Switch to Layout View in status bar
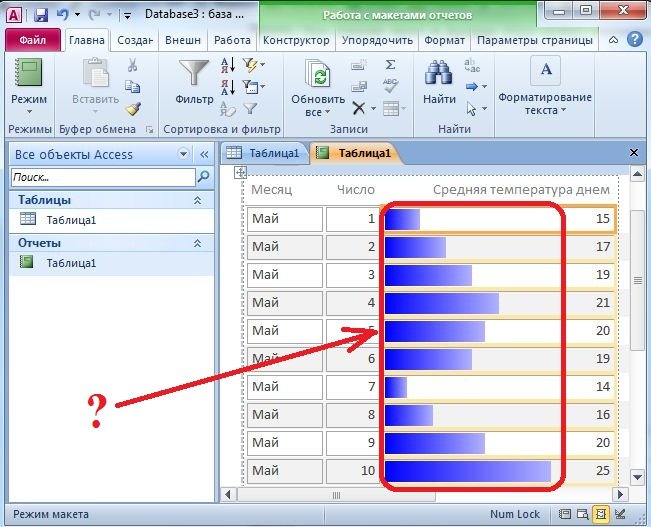The width and height of the screenshot is (651, 527). [602, 514]
